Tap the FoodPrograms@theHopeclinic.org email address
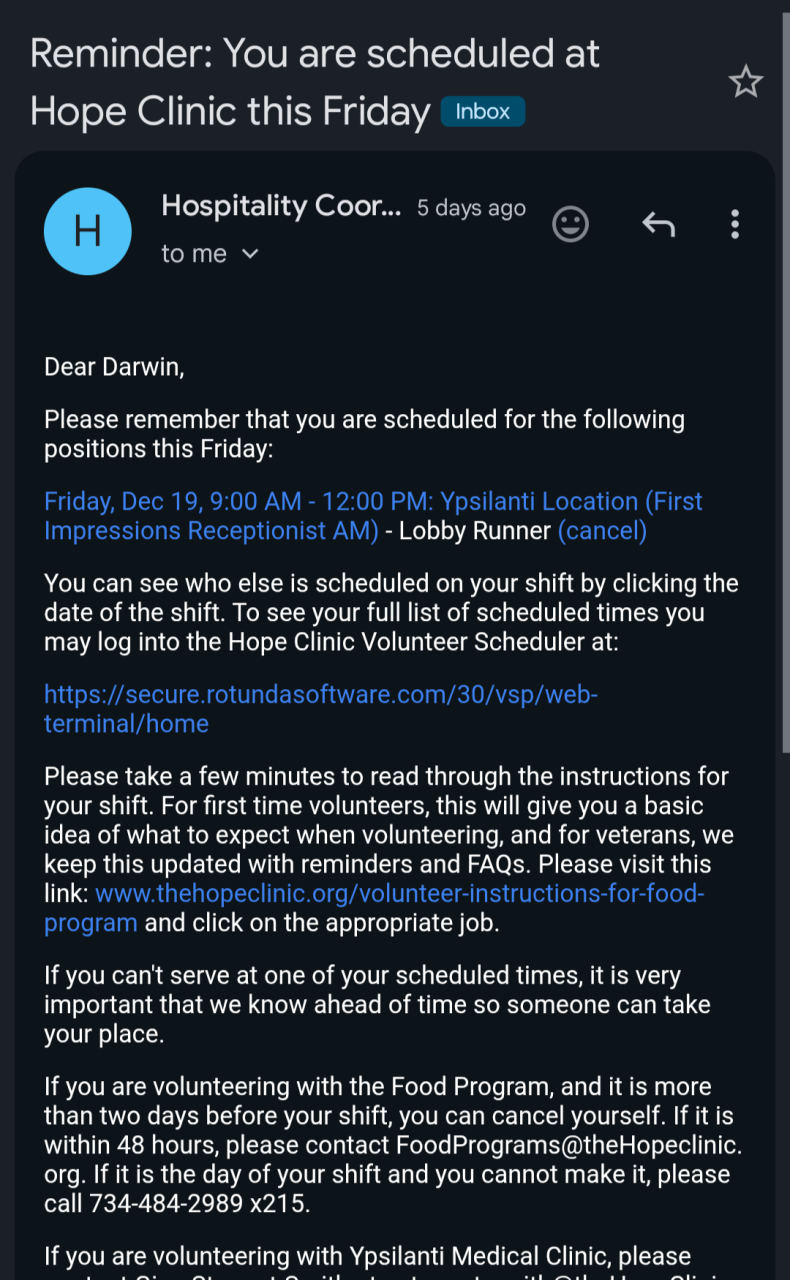 point(569,1145)
